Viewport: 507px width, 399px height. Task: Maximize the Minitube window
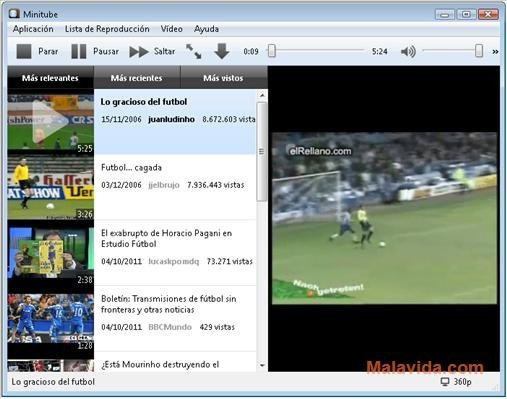pyautogui.click(x=466, y=14)
